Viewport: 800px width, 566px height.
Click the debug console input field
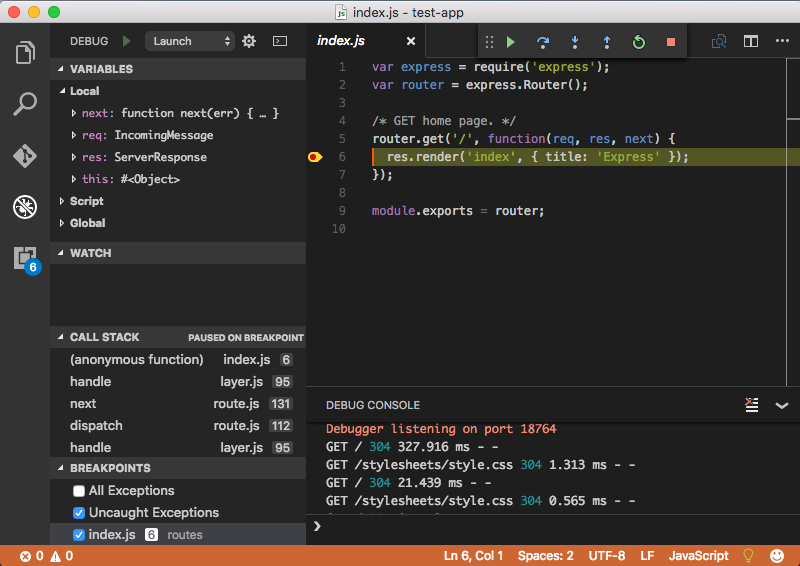[x=550, y=526]
